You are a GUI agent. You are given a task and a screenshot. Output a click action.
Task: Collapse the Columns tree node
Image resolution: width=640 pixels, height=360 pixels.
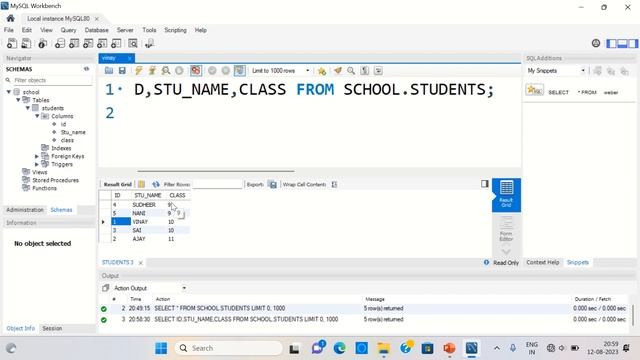tap(37, 116)
